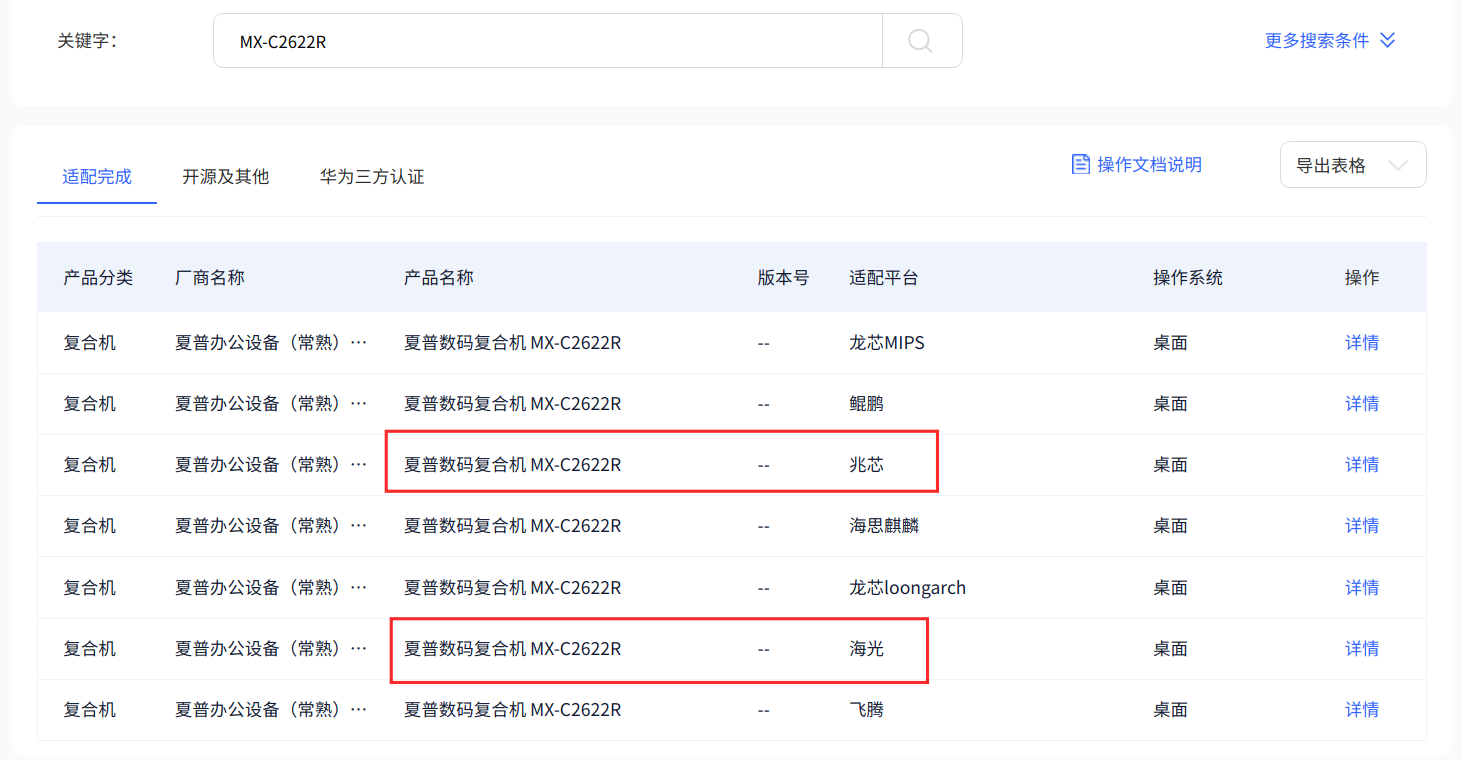
Task: Click the product name in the 龙芯loongarch row
Action: point(513,588)
